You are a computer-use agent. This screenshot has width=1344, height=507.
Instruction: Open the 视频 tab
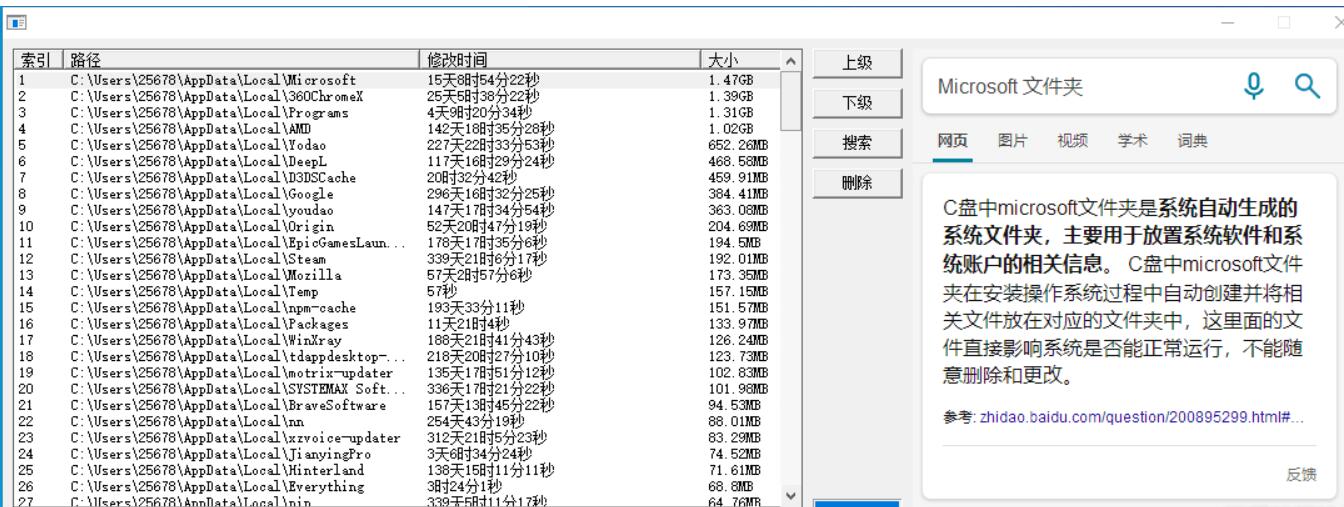pos(1071,141)
